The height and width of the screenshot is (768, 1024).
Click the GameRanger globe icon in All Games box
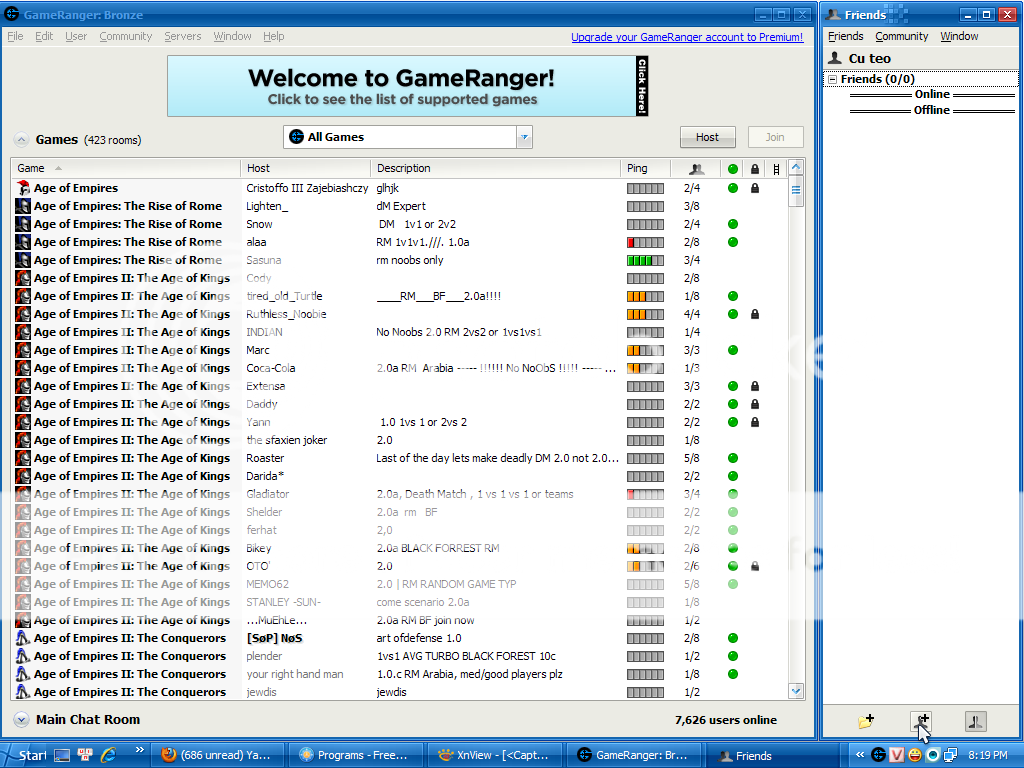click(296, 136)
